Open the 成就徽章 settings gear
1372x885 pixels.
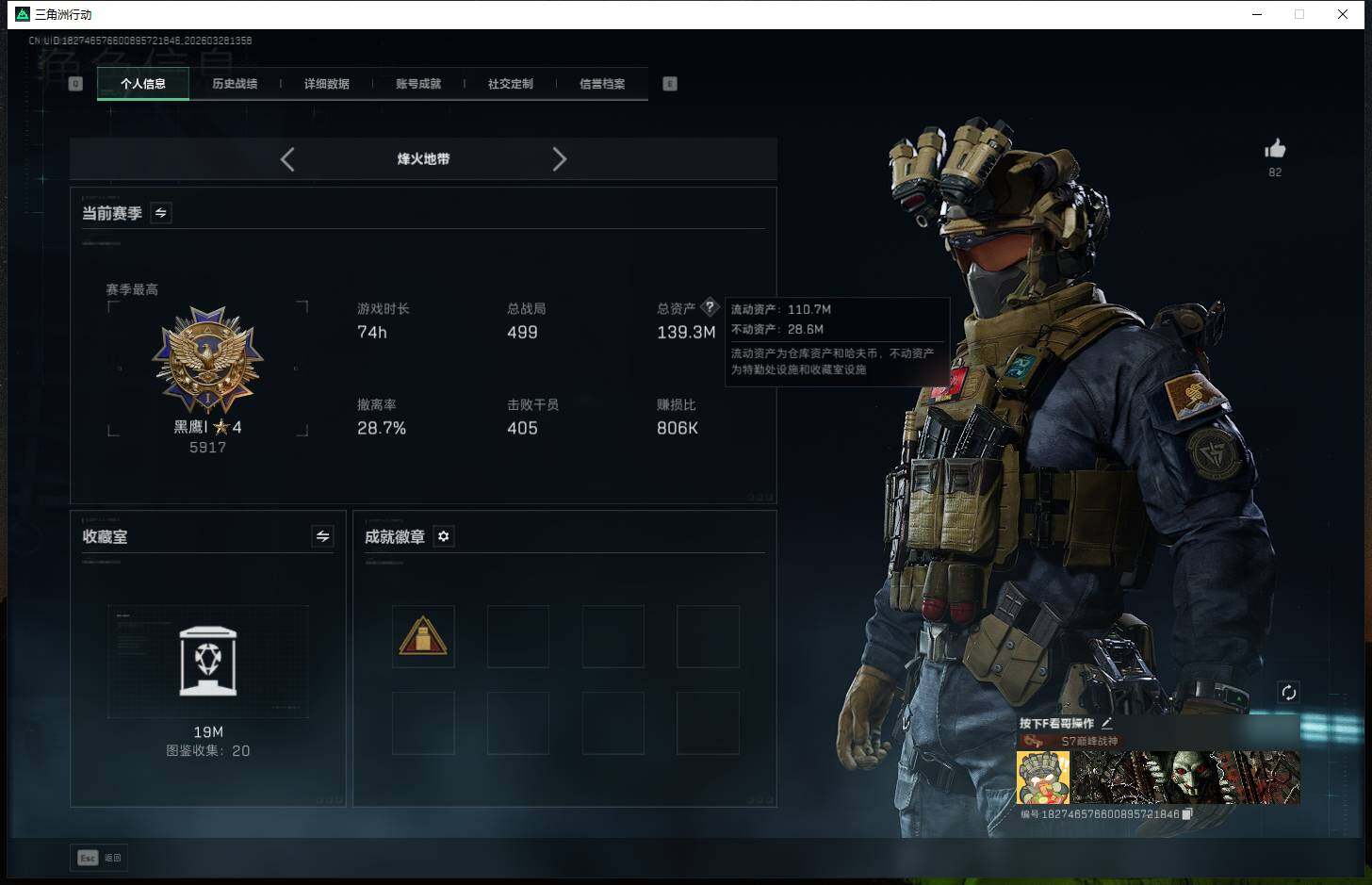click(x=444, y=536)
